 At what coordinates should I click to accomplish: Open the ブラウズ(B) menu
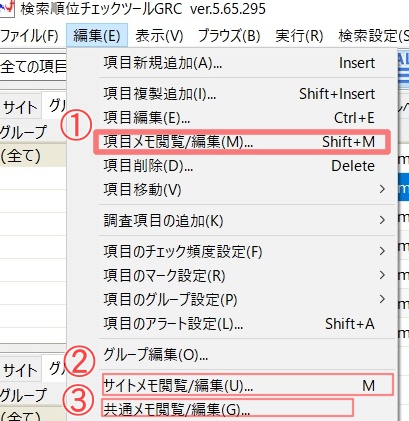pyautogui.click(x=229, y=35)
